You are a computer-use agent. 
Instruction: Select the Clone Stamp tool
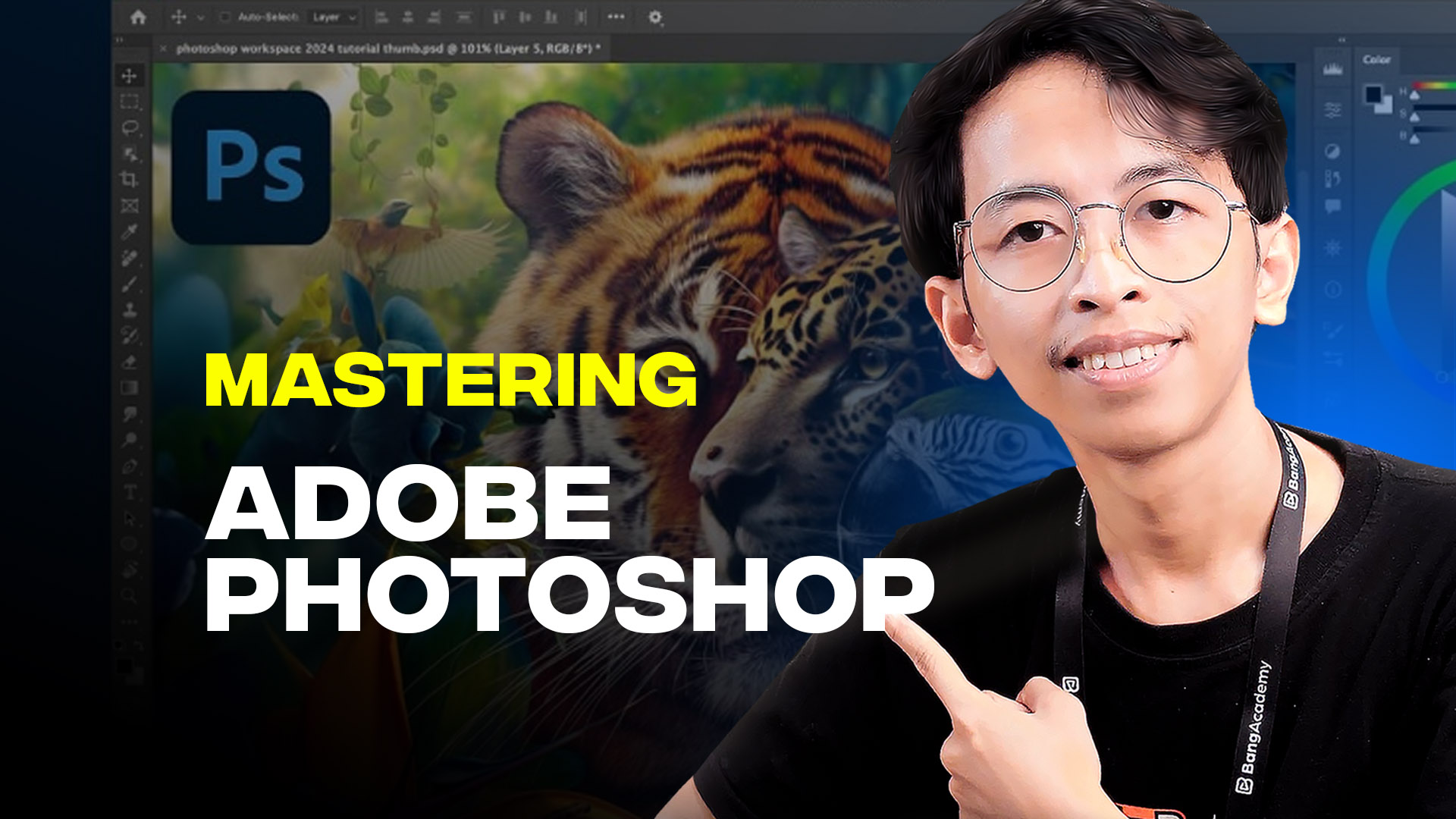(130, 309)
